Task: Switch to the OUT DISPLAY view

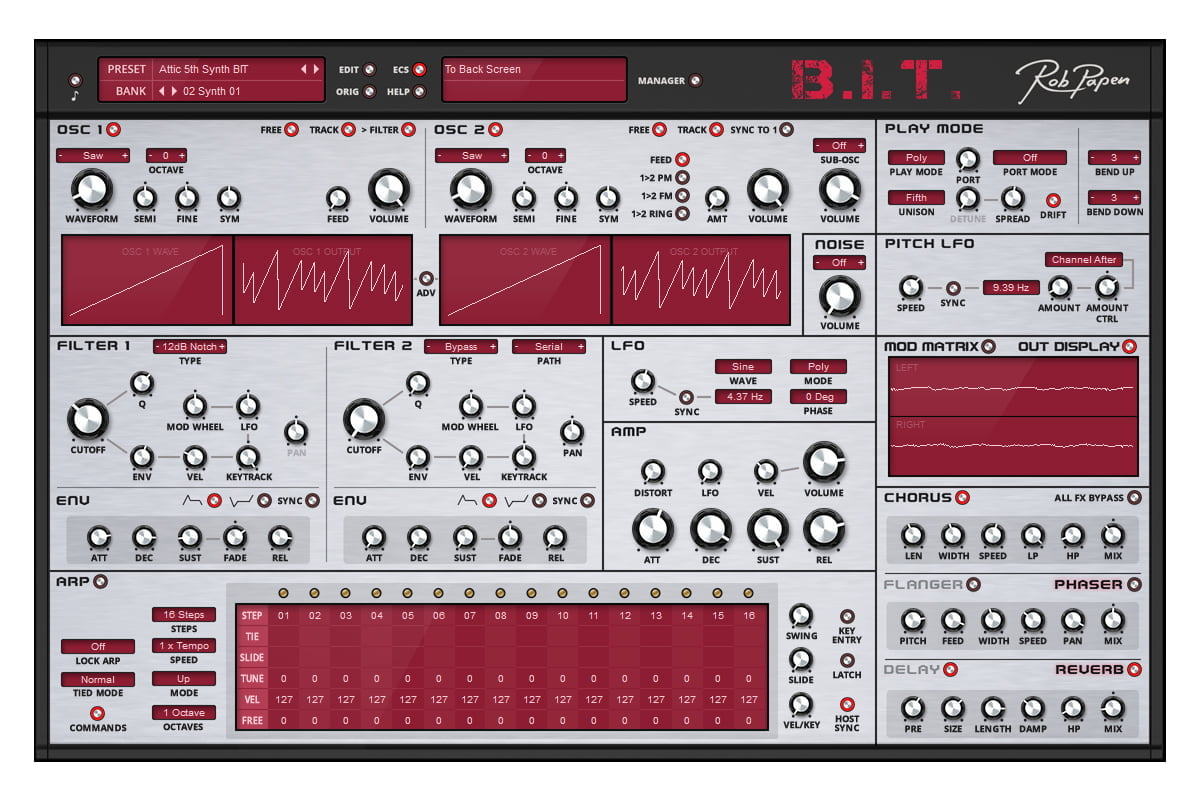Action: click(x=1130, y=347)
